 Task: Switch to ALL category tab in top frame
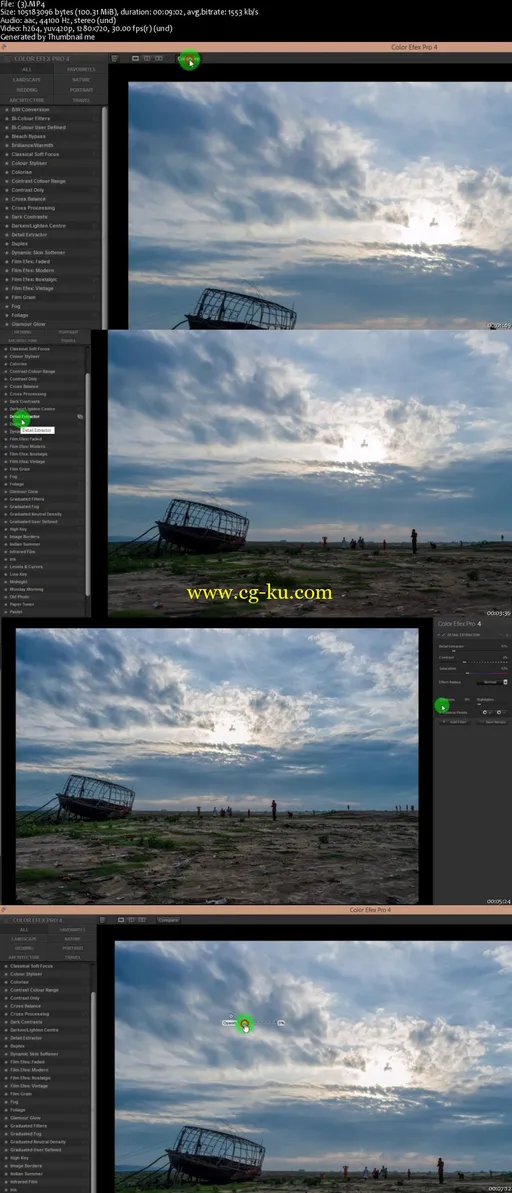(x=27, y=69)
